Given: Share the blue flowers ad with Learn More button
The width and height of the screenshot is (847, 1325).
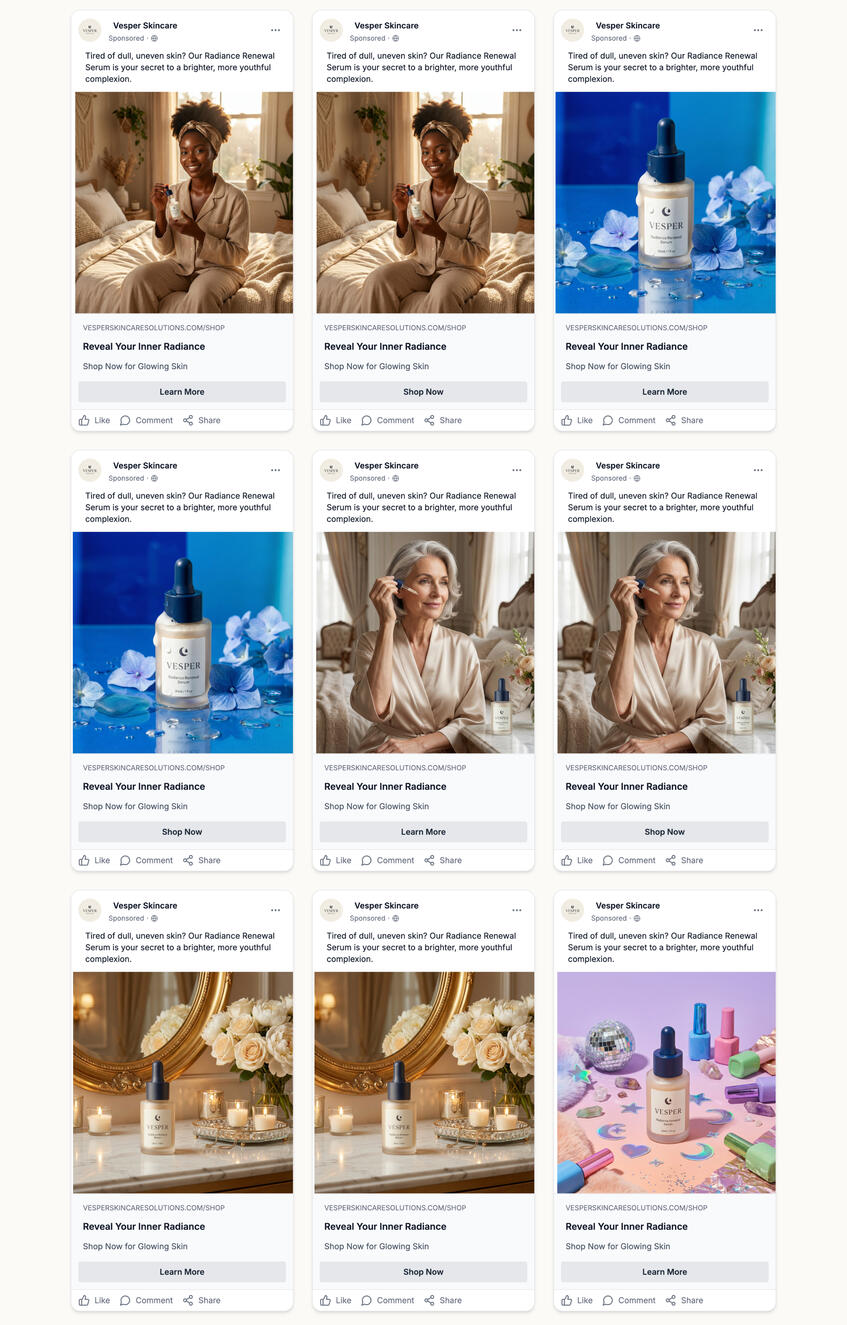Looking at the screenshot, I should point(684,420).
